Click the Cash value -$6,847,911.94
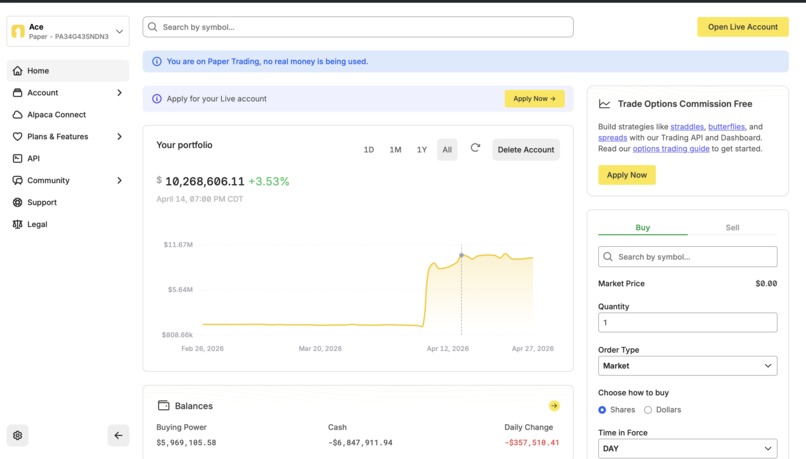806x459 pixels. 360,443
